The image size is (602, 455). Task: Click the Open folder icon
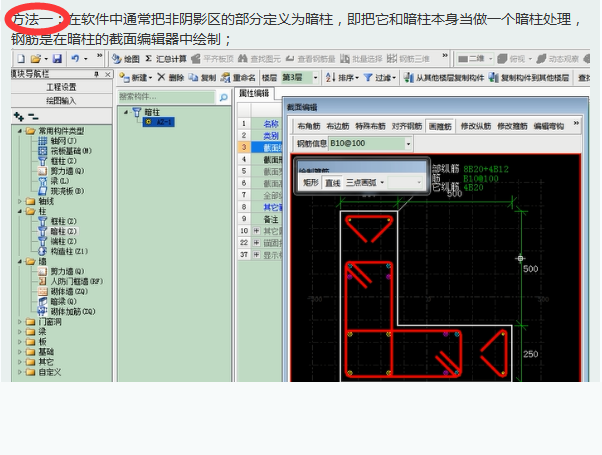tap(35, 59)
